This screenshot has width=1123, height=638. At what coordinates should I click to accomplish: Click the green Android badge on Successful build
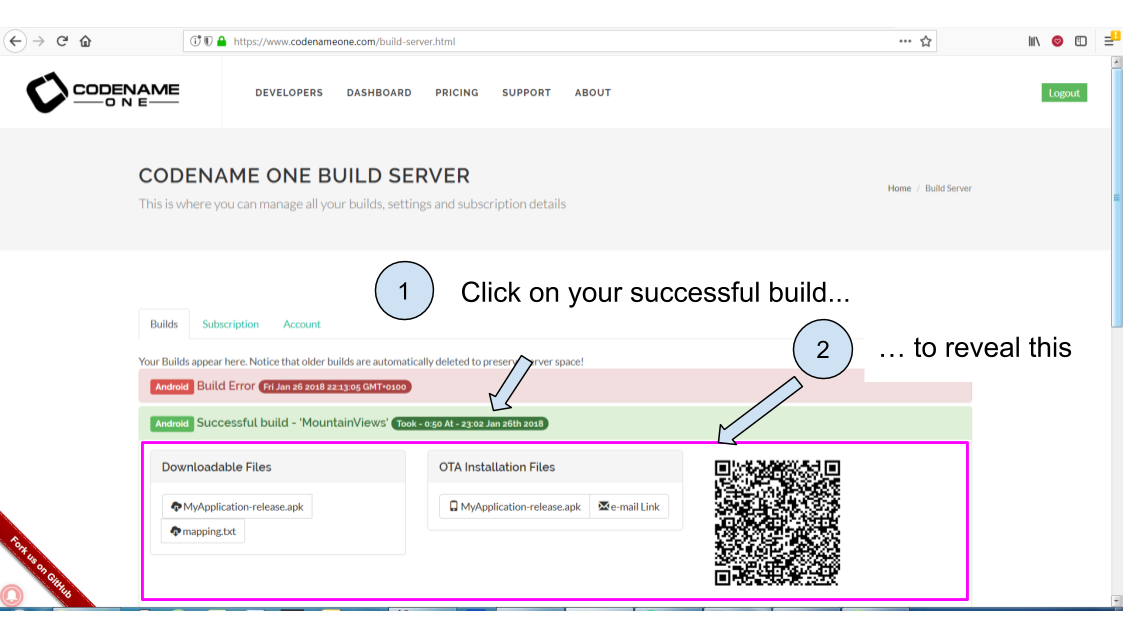[172, 424]
